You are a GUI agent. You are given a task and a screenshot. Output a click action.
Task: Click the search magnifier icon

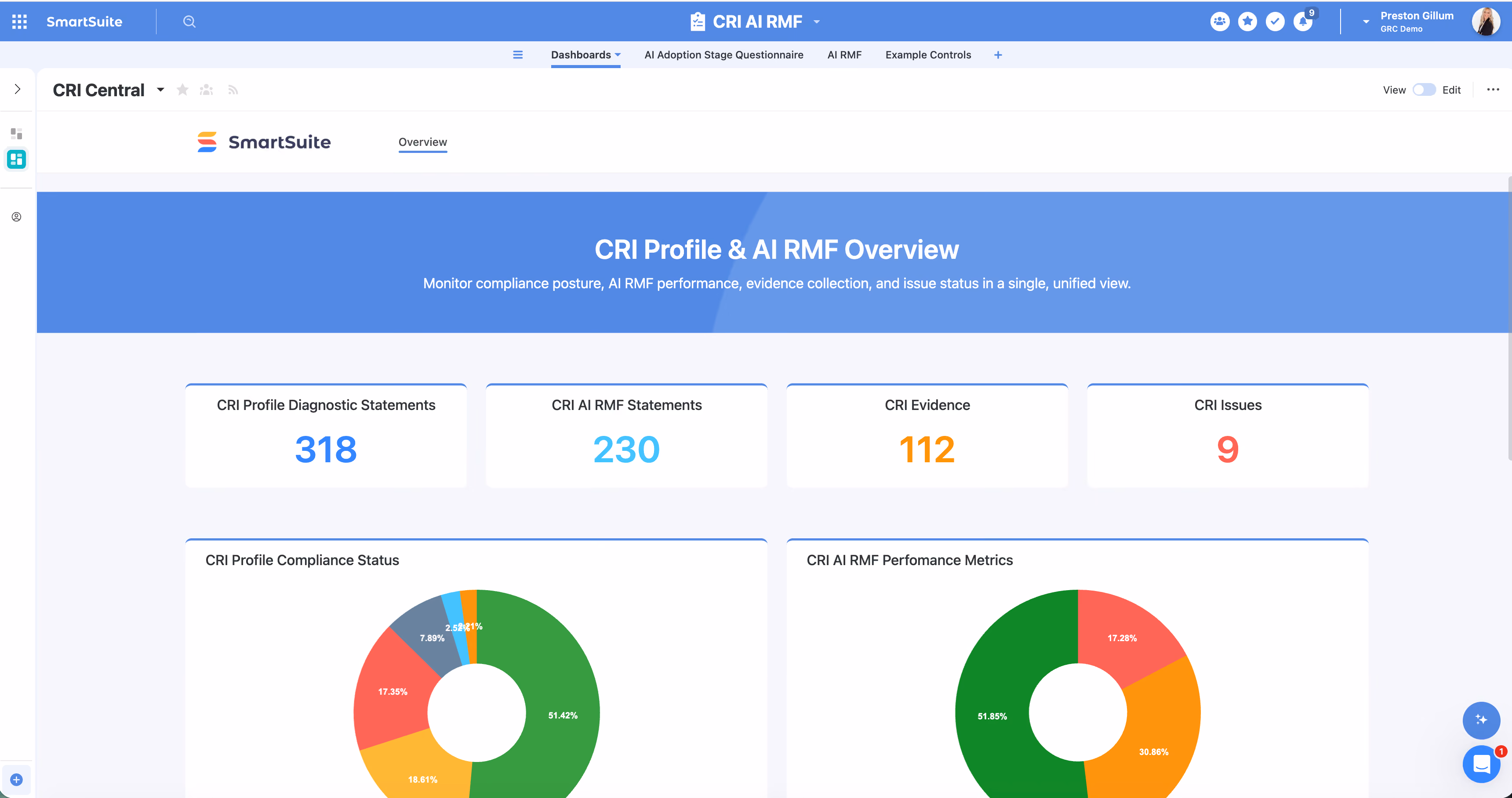189,22
